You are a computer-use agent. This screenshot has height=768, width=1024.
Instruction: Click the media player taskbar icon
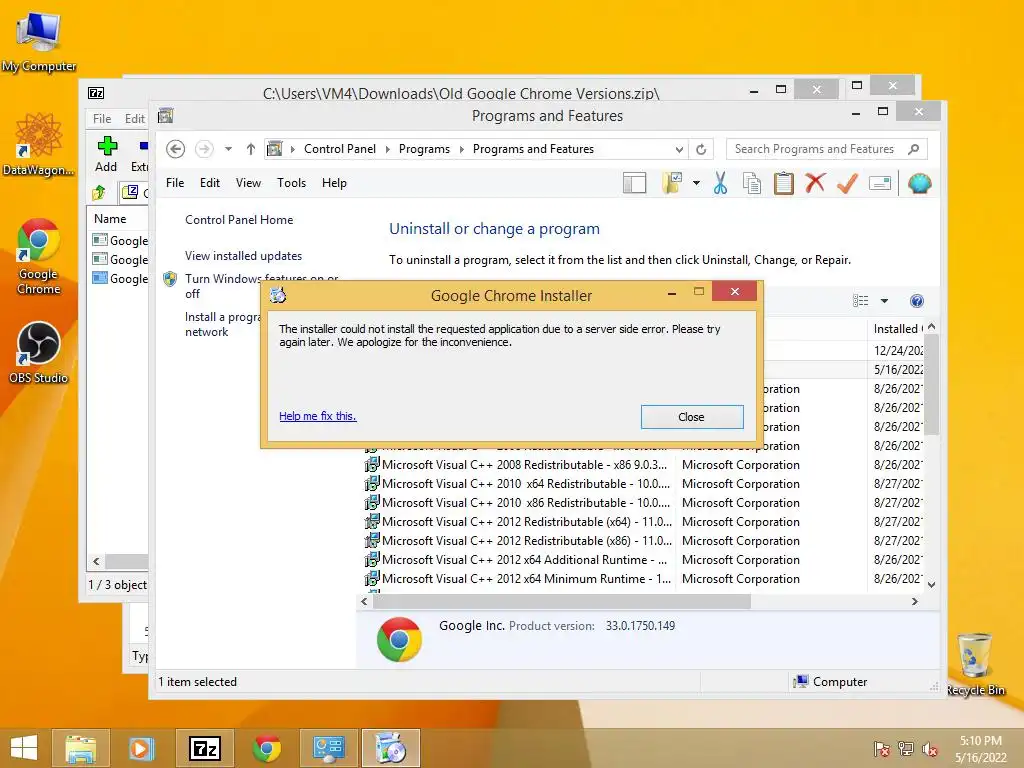point(140,748)
